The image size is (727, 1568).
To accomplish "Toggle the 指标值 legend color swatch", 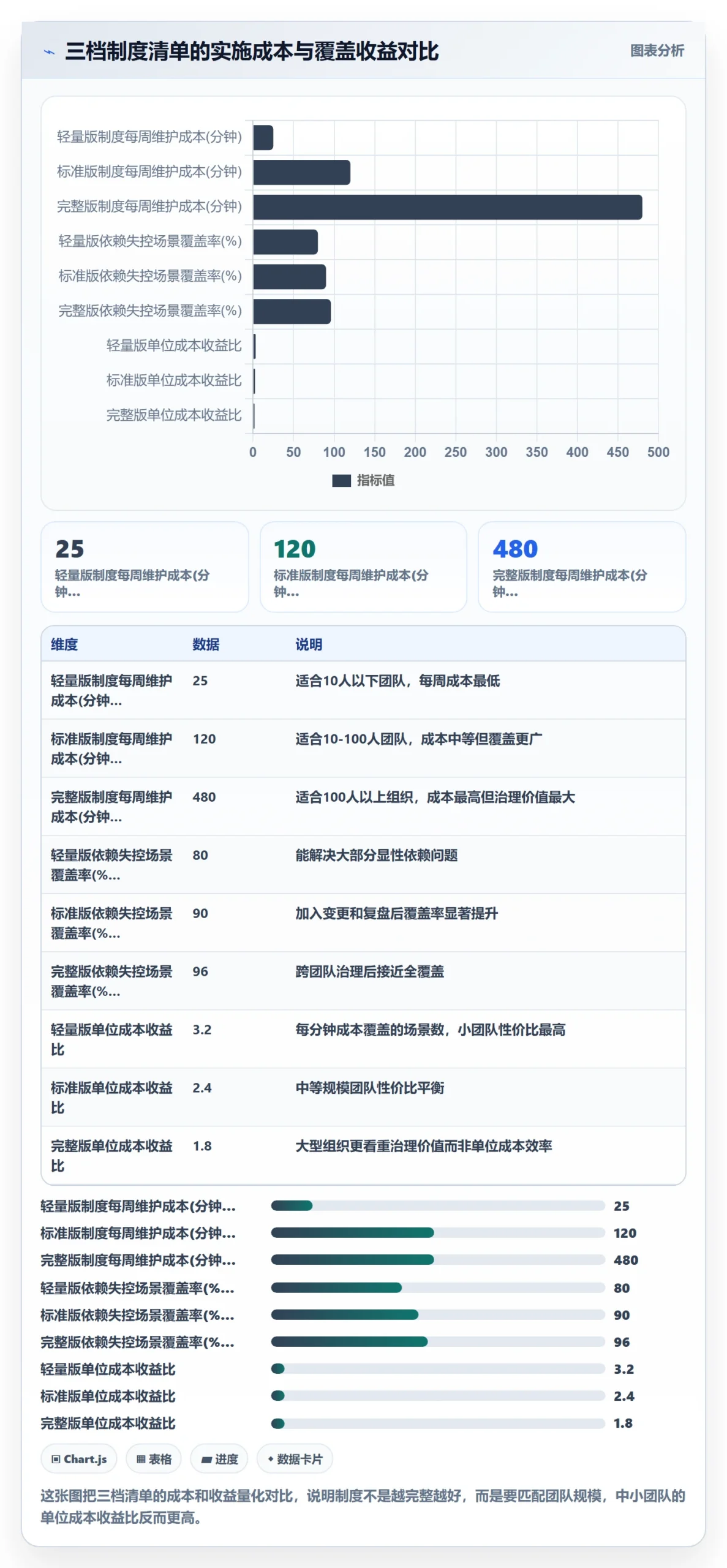I will coord(341,481).
